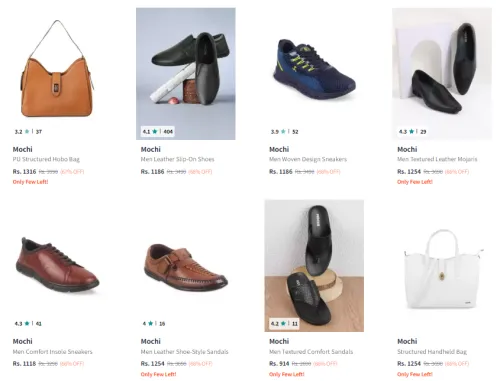
Task: Click the Rs. 1254 price of Structured Handheld Bag
Action: [409, 363]
